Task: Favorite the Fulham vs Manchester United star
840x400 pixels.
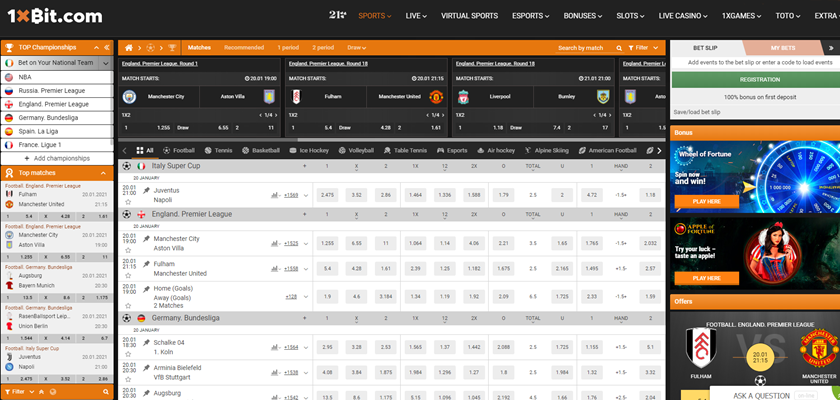Action: click(128, 275)
